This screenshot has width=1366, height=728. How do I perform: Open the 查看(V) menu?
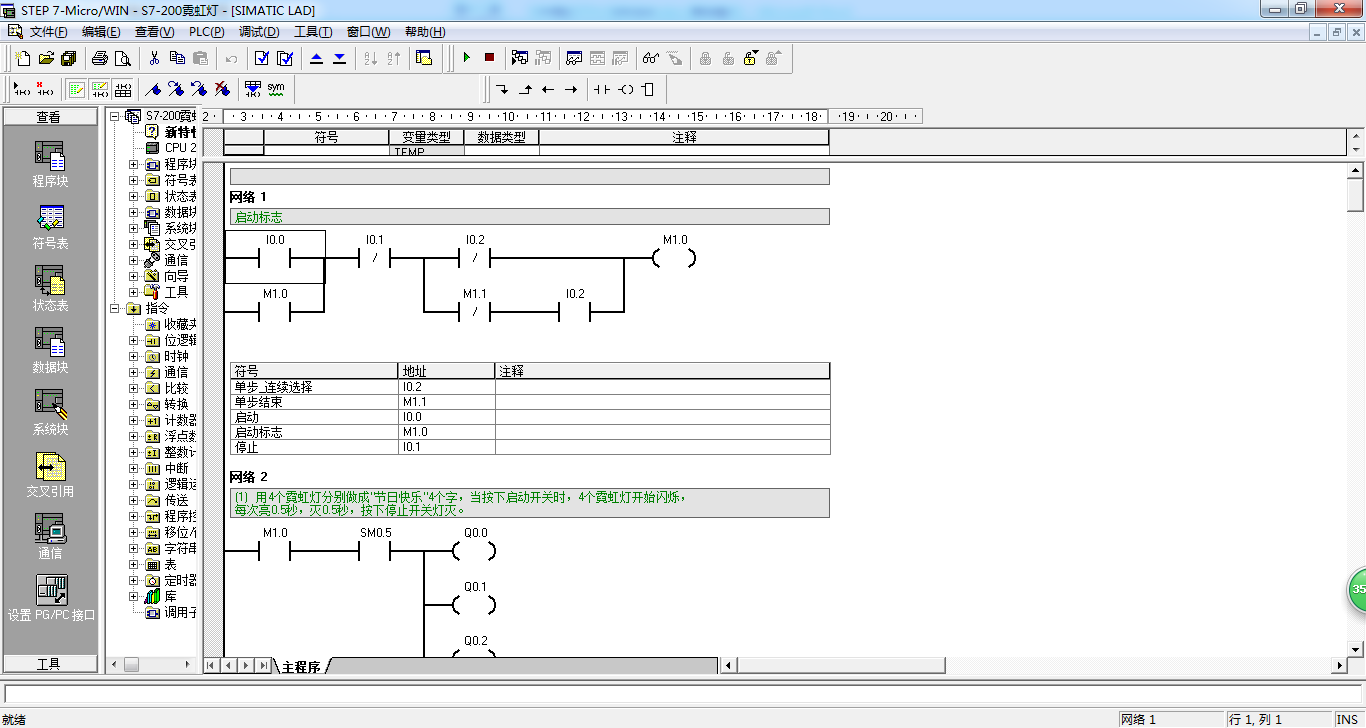pyautogui.click(x=154, y=32)
